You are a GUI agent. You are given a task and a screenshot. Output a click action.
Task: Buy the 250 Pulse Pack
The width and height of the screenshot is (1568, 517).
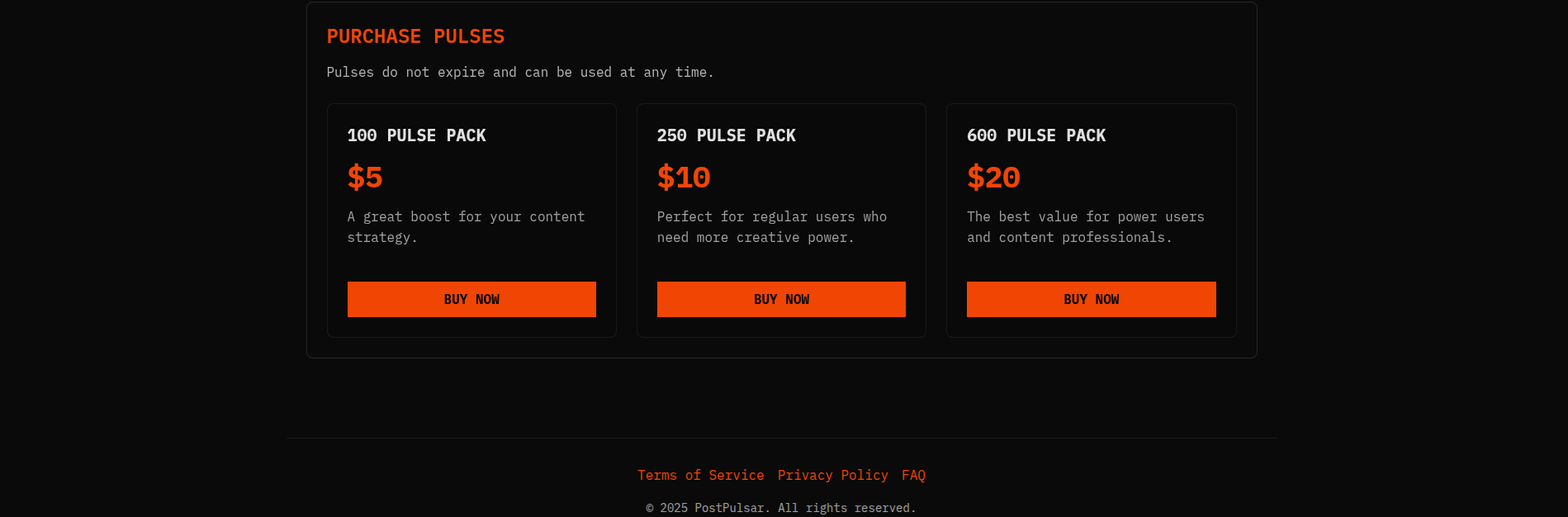pos(781,299)
